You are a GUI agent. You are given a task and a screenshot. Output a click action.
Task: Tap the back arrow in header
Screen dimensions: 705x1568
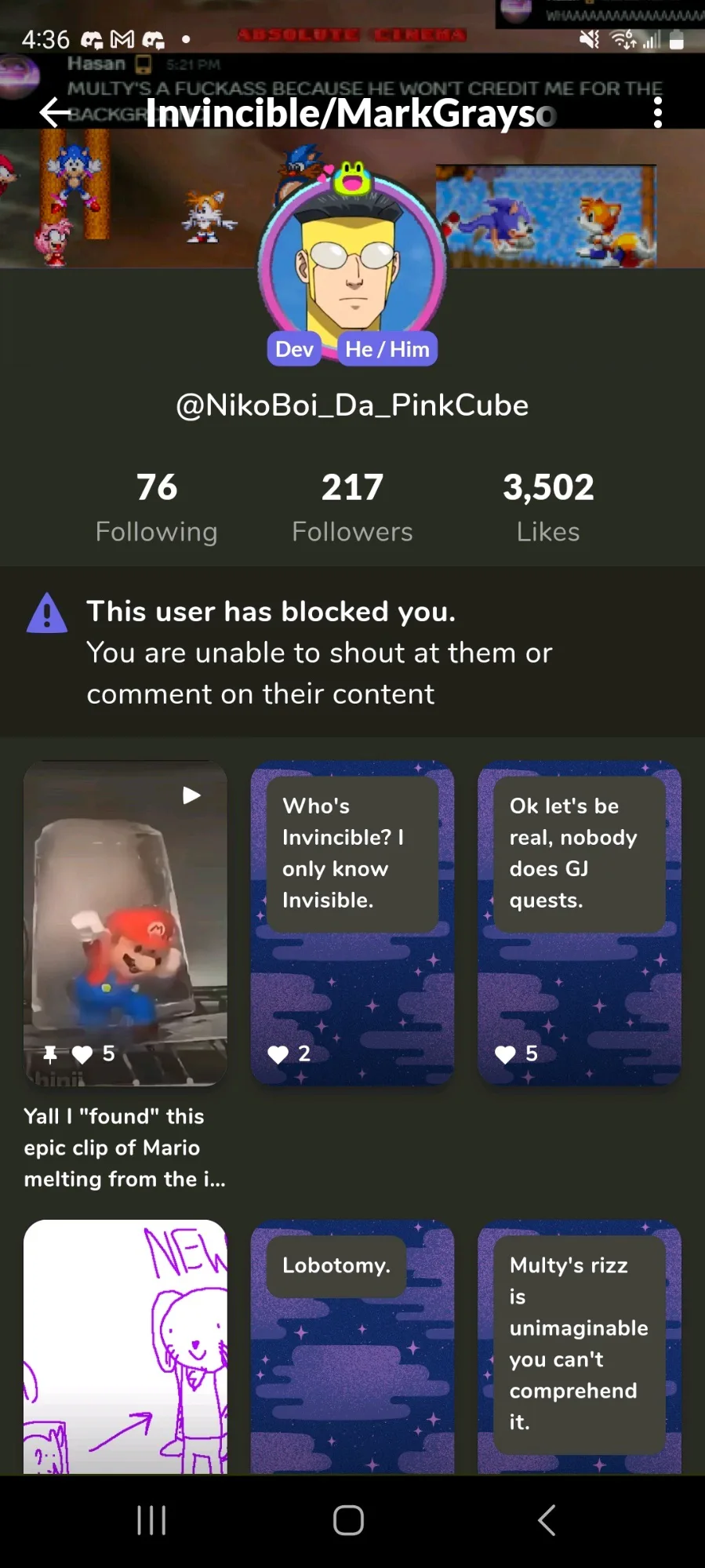pyautogui.click(x=55, y=113)
